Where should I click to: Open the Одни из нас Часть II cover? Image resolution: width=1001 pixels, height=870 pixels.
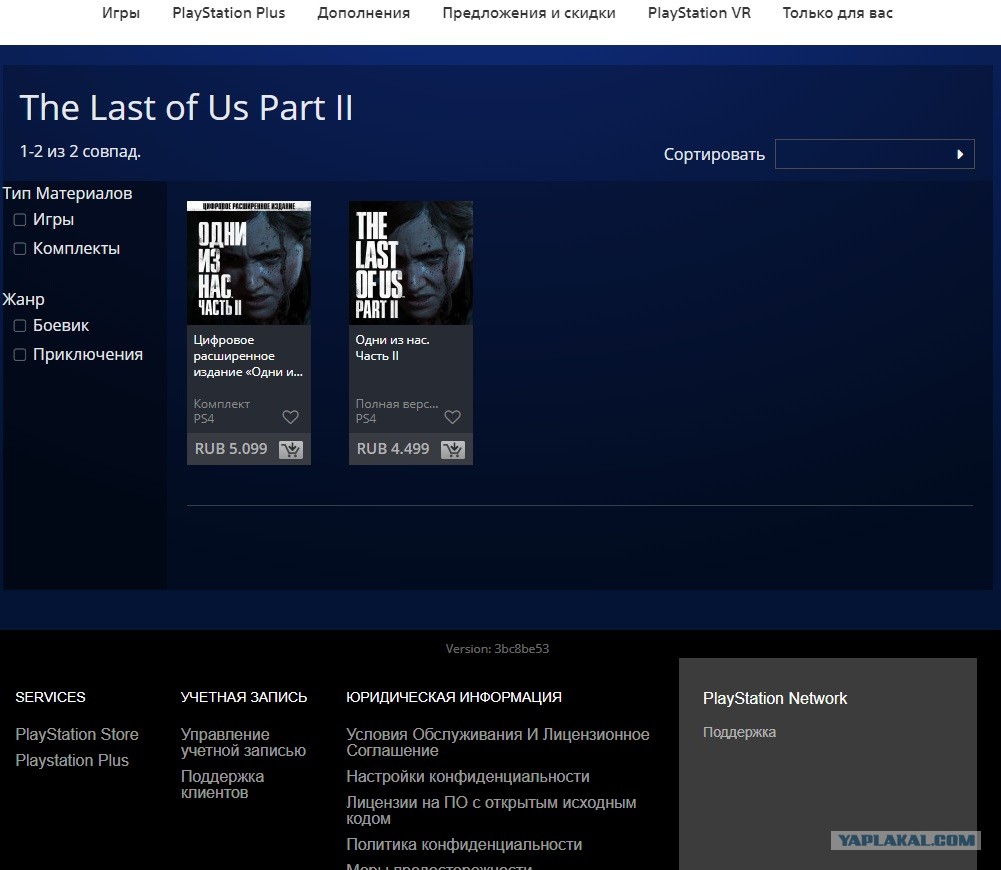pos(249,263)
